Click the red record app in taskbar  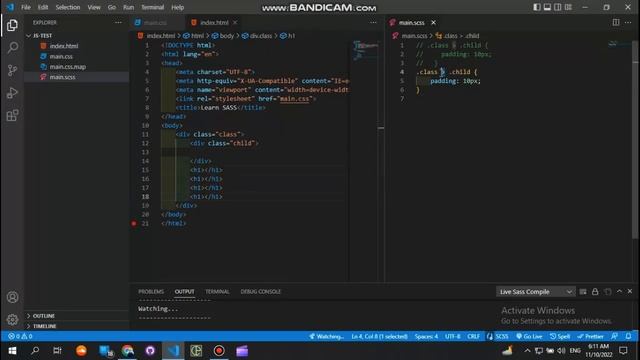219,351
